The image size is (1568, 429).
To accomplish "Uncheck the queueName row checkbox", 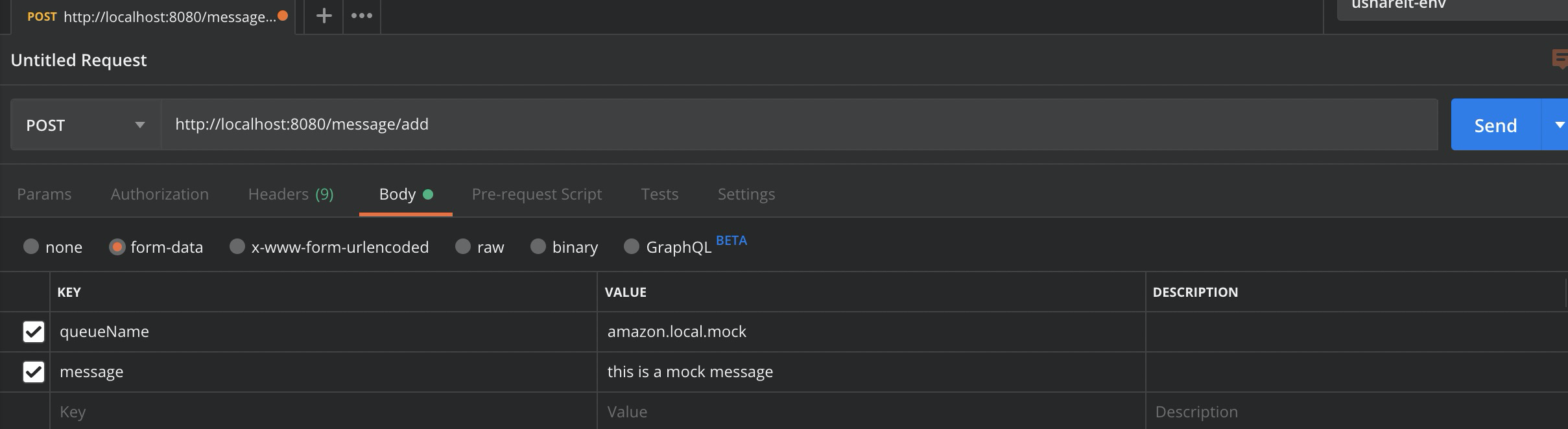I will [34, 332].
